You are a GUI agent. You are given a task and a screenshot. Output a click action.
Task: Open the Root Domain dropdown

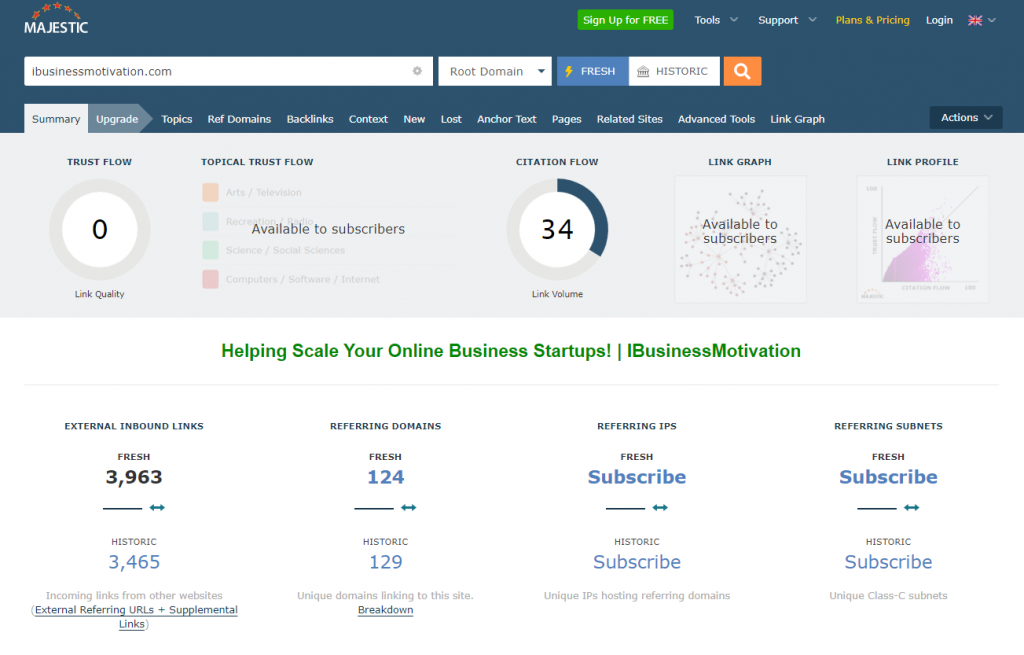[x=495, y=71]
